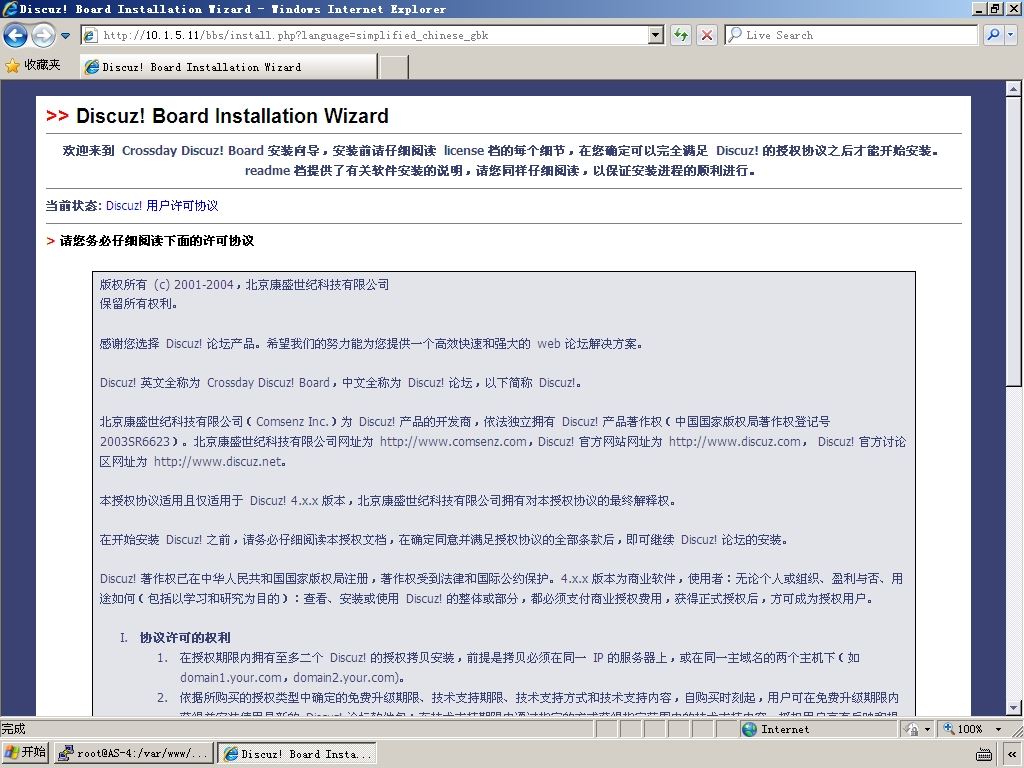Click the IE Forward navigation button
This screenshot has height=768, width=1024.
tap(44, 35)
